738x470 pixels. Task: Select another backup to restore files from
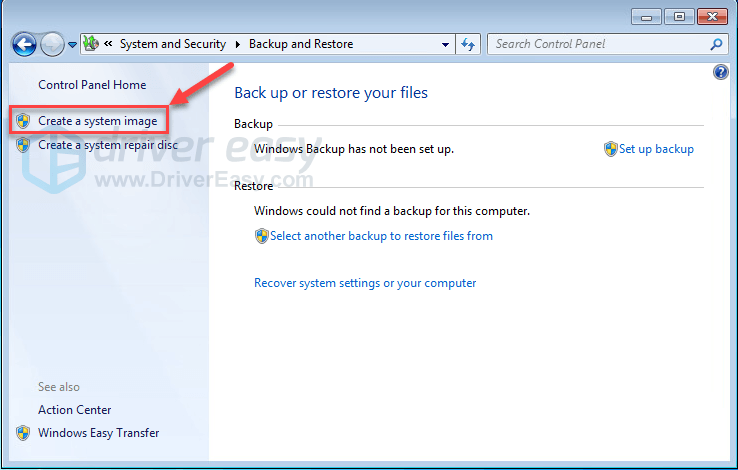pyautogui.click(x=381, y=236)
